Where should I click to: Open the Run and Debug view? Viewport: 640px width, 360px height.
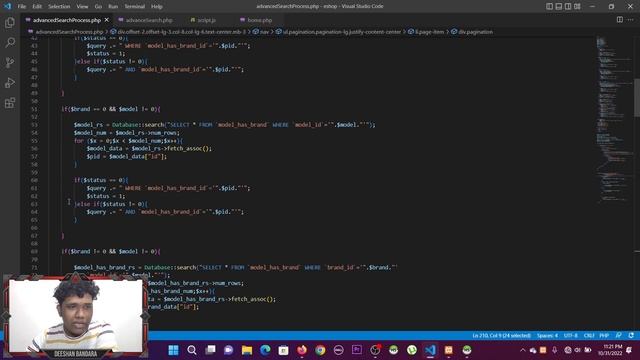pyautogui.click(x=10, y=82)
